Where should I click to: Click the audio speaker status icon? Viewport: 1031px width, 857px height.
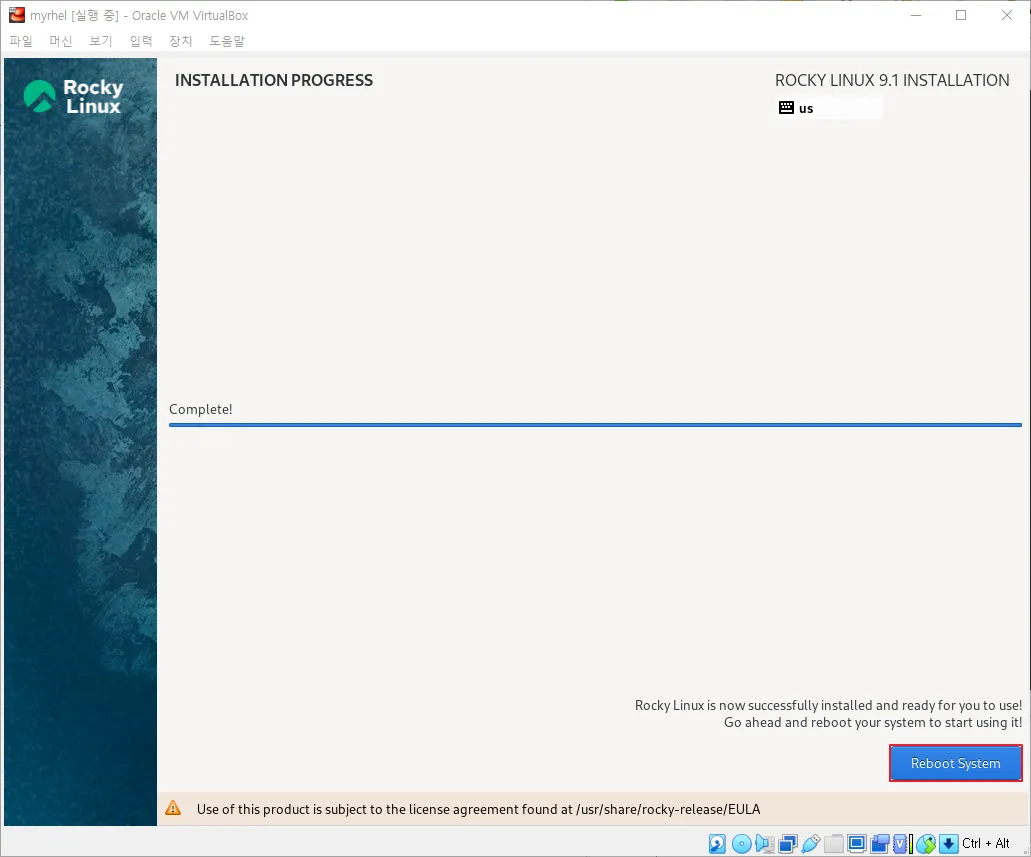(x=765, y=843)
